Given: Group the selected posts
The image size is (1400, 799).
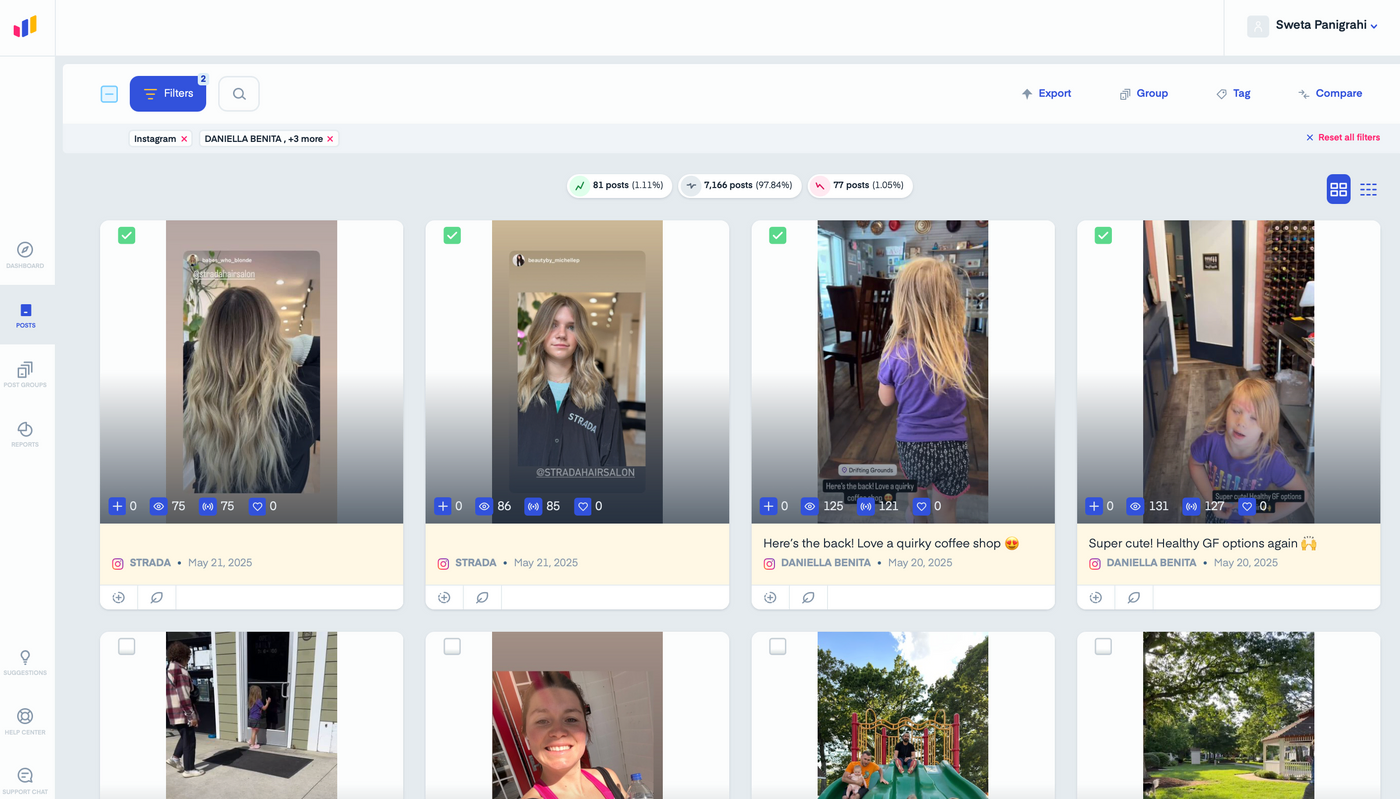Looking at the screenshot, I should [x=1144, y=94].
